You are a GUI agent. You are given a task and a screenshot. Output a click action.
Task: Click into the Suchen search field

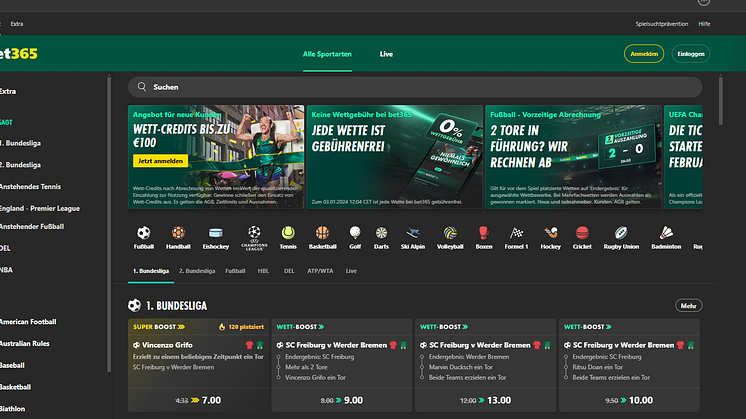tap(415, 87)
